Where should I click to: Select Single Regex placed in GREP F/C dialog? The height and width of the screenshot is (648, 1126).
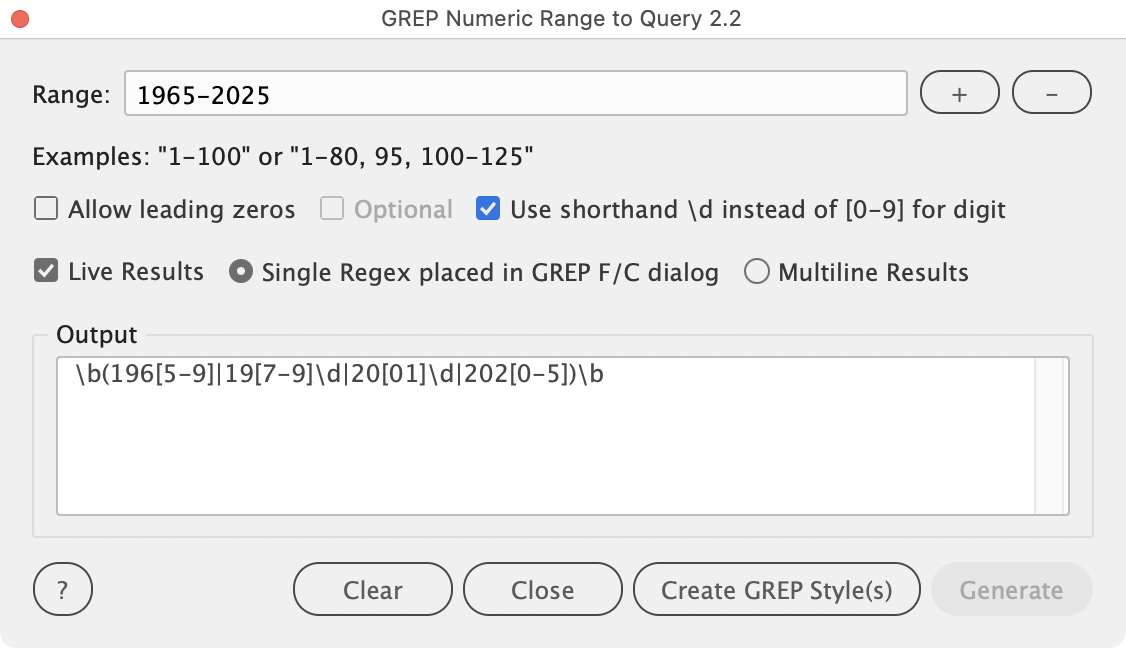click(240, 272)
